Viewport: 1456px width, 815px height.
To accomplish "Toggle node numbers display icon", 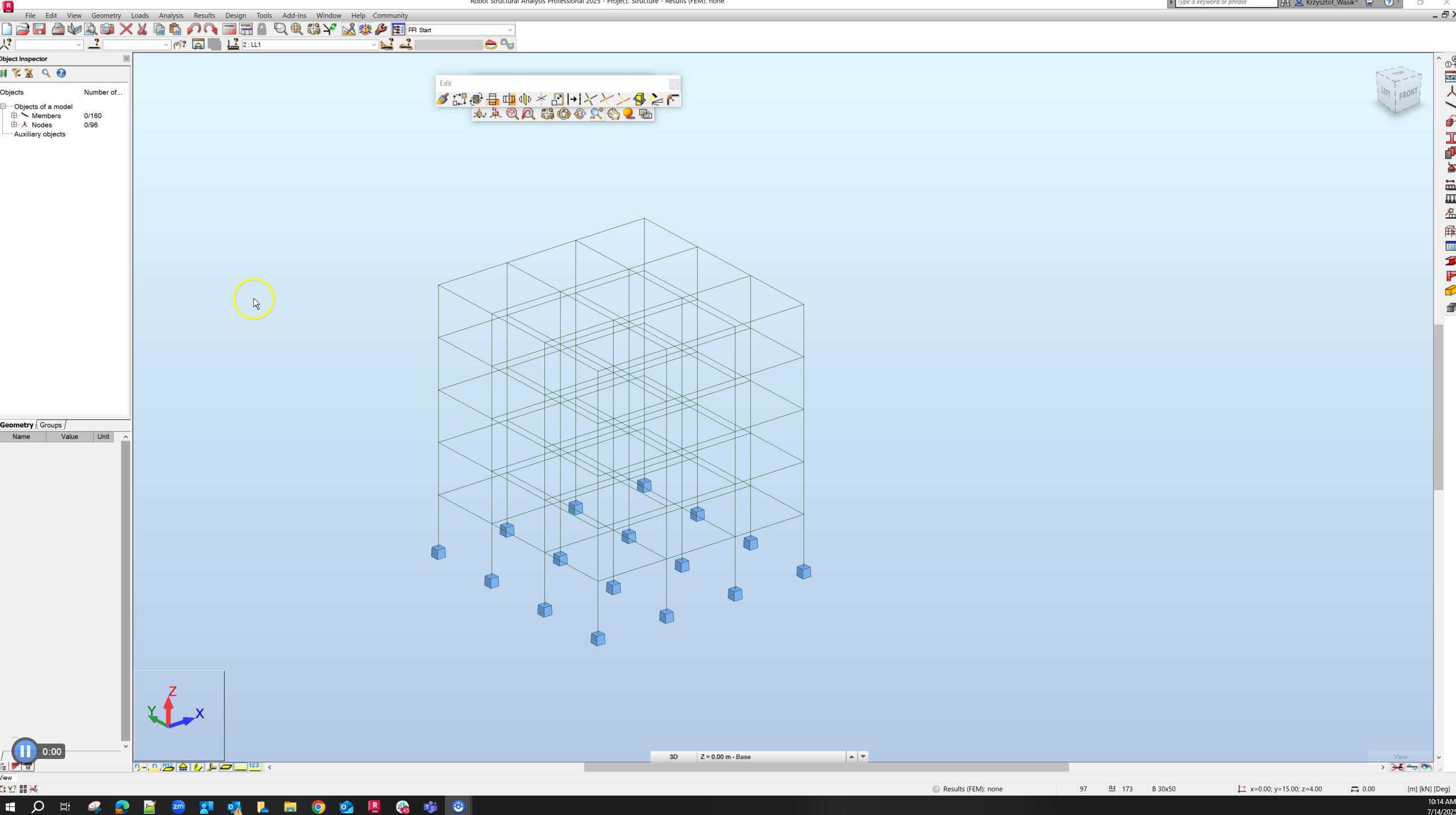I will point(140,768).
